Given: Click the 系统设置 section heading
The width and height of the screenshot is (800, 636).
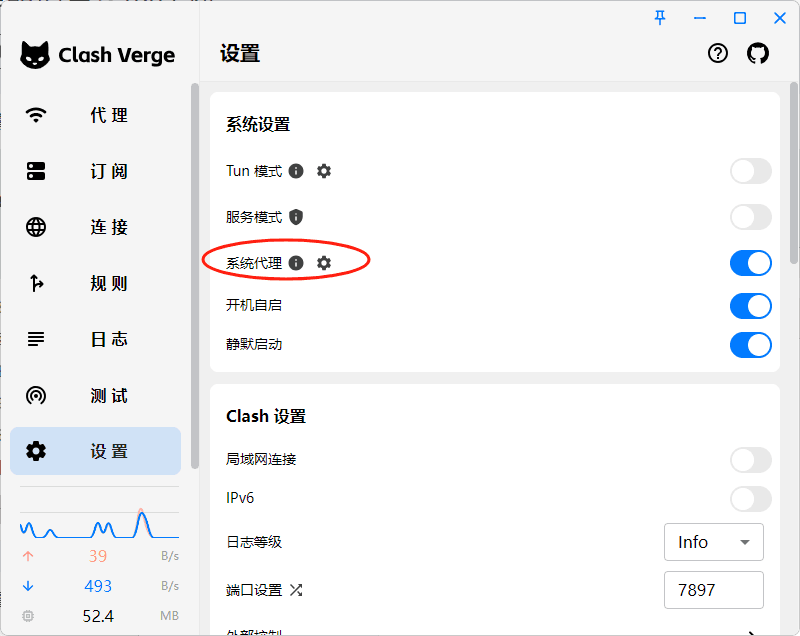Looking at the screenshot, I should [258, 124].
